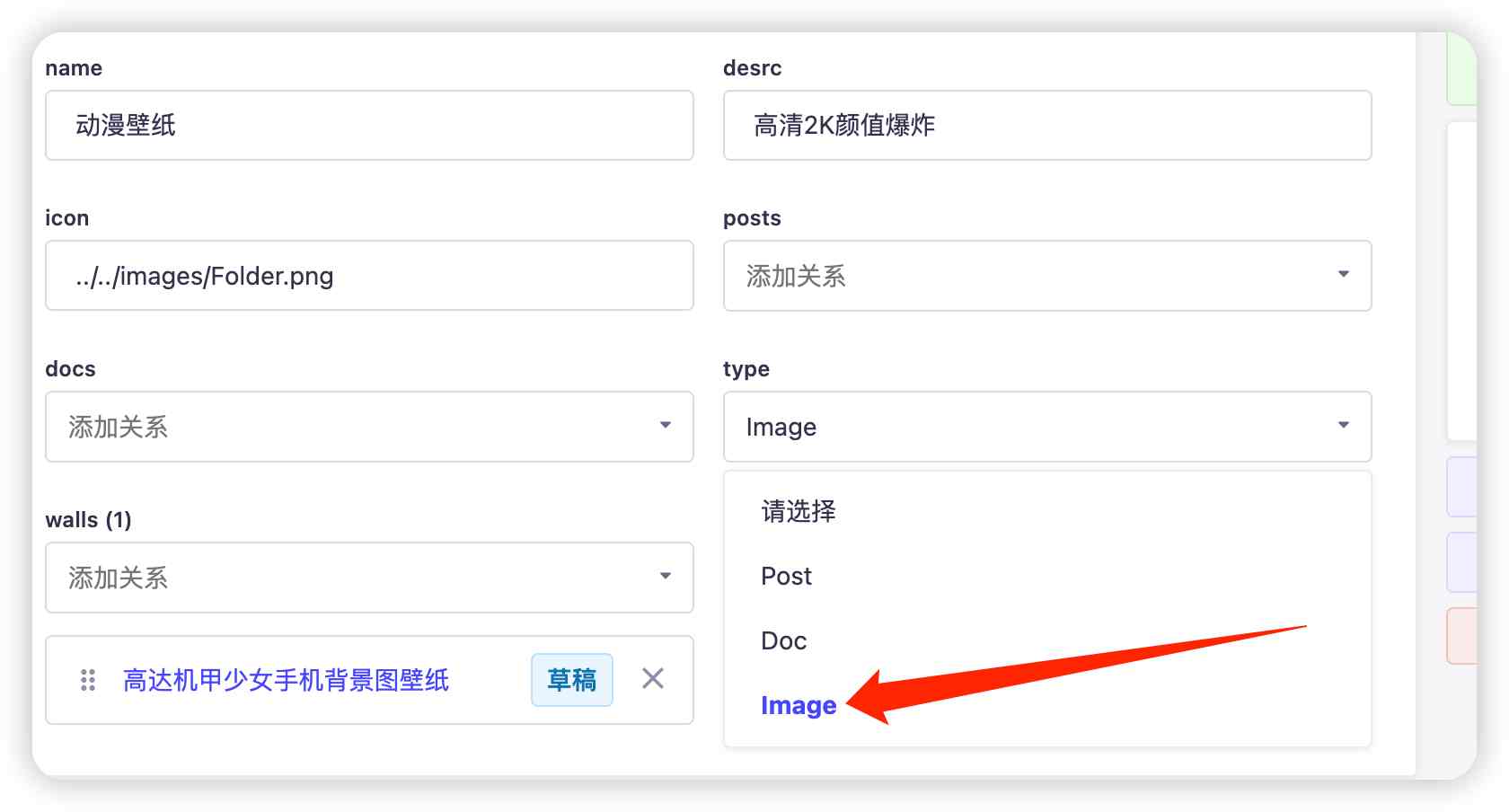
Task: Choose Post from the type options
Action: pos(786,576)
